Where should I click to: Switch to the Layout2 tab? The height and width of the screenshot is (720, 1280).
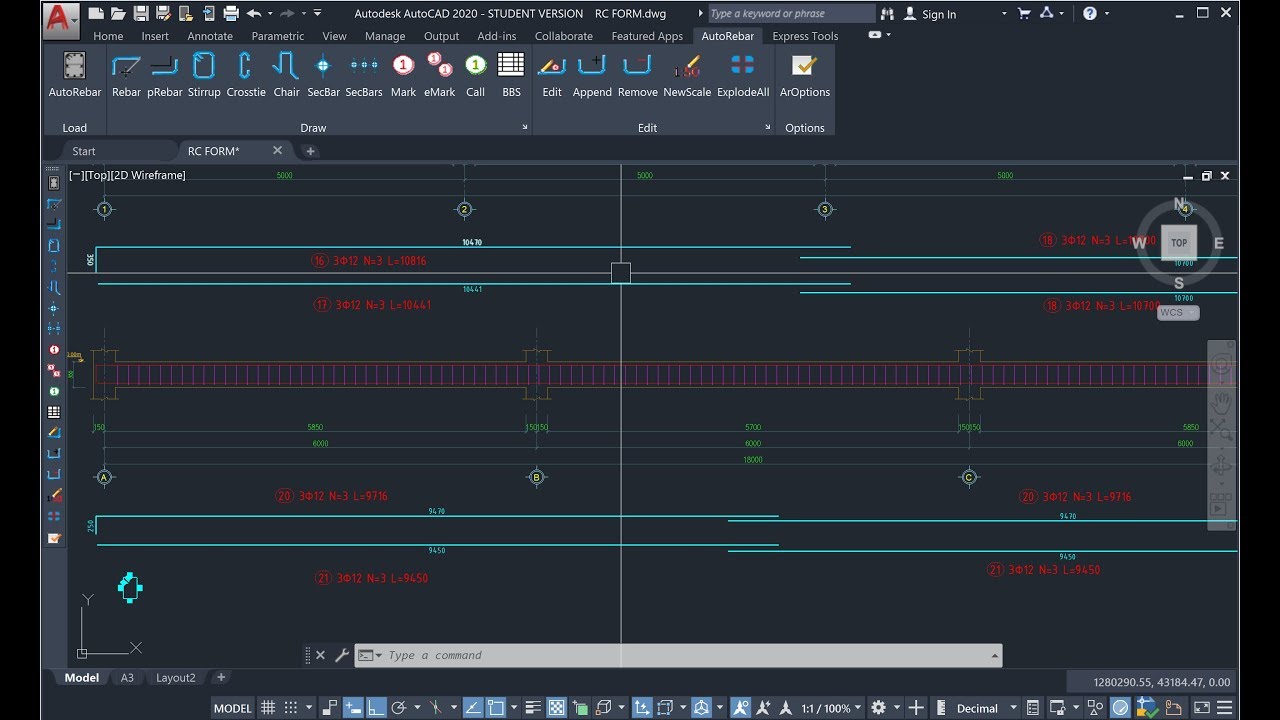click(x=176, y=678)
